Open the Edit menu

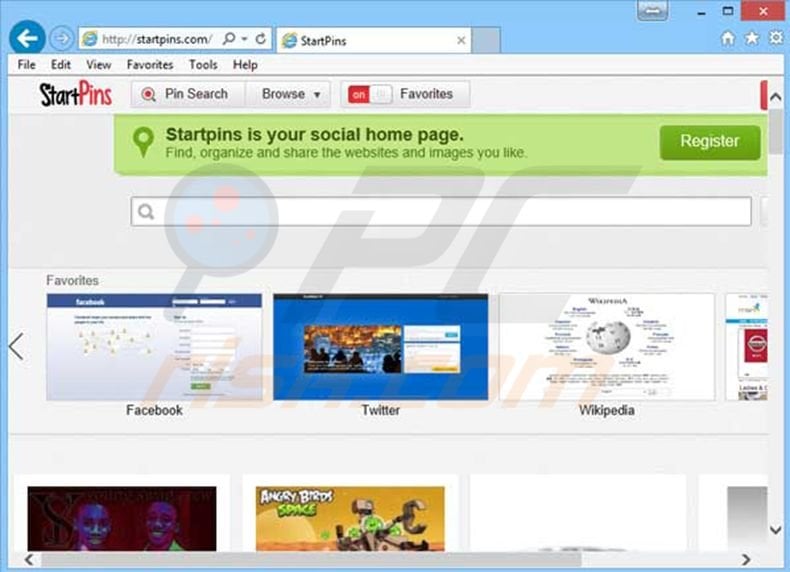(x=60, y=65)
